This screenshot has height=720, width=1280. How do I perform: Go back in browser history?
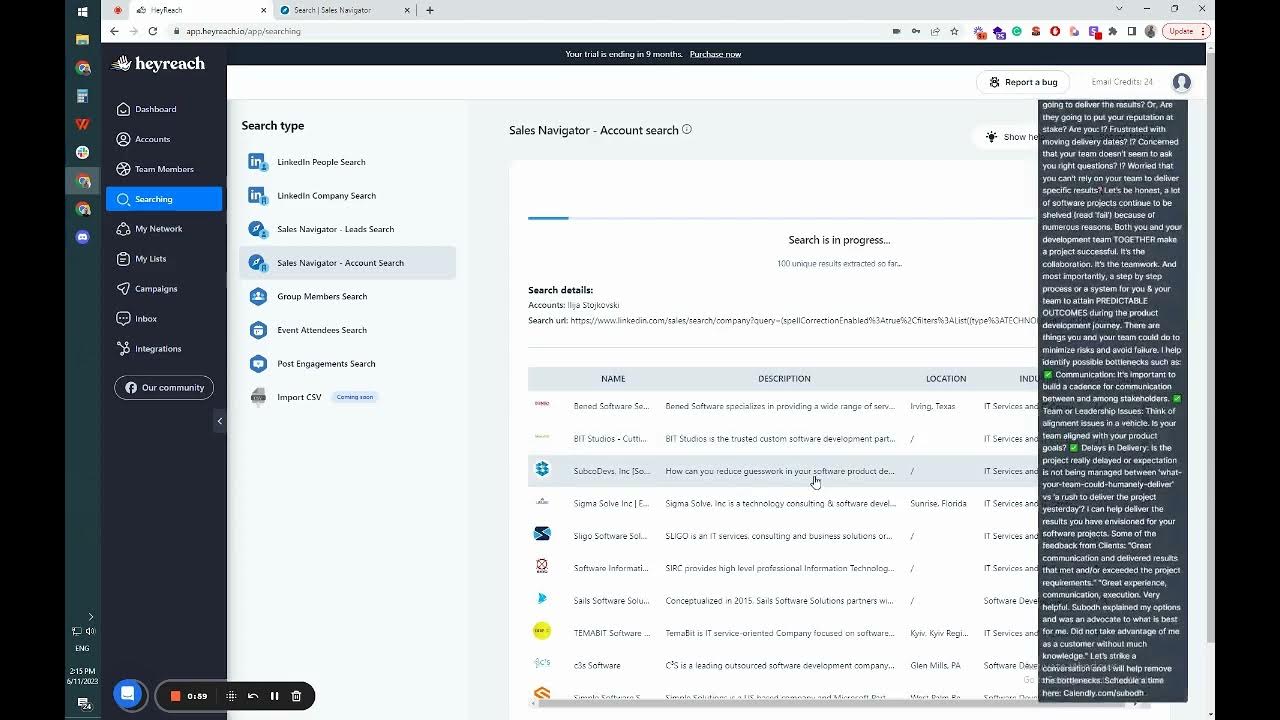(x=114, y=31)
